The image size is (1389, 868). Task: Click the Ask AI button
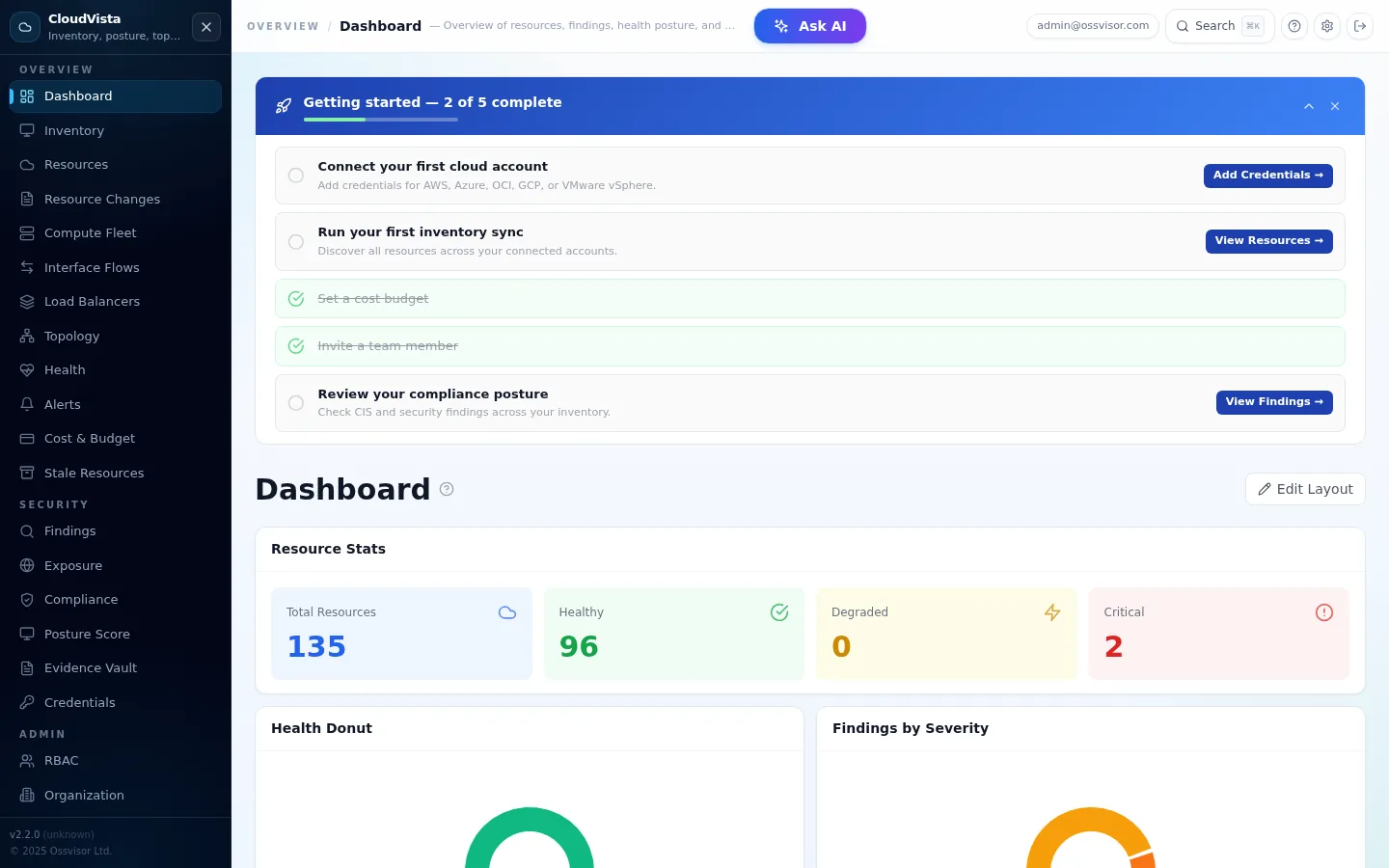pos(810,26)
